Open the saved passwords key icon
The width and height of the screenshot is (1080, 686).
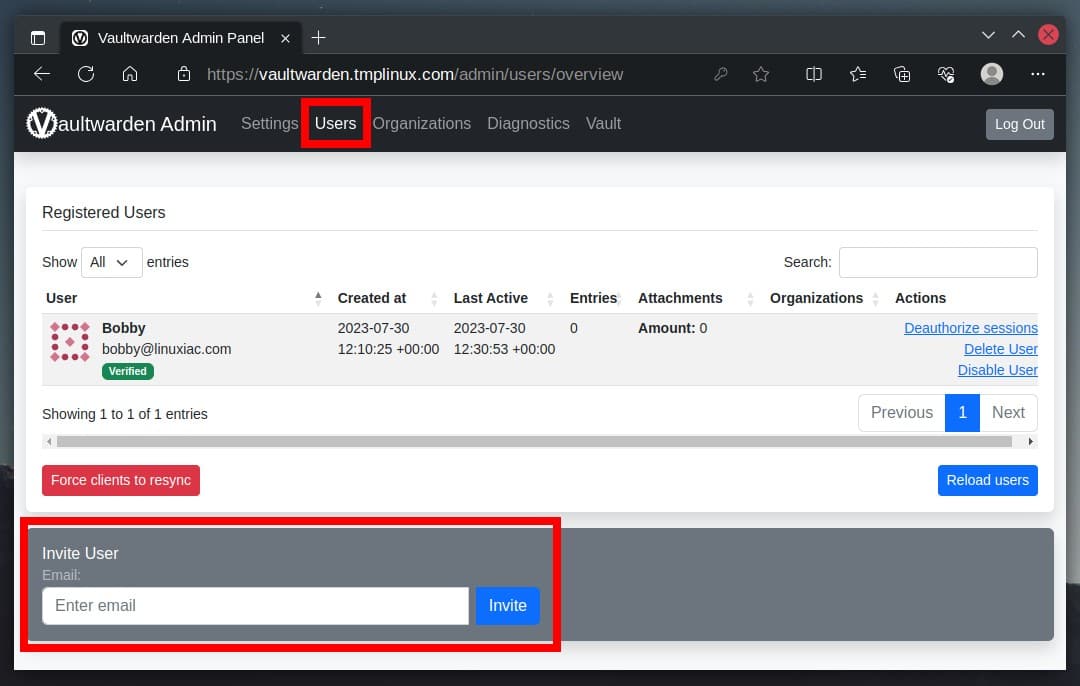[x=721, y=74]
